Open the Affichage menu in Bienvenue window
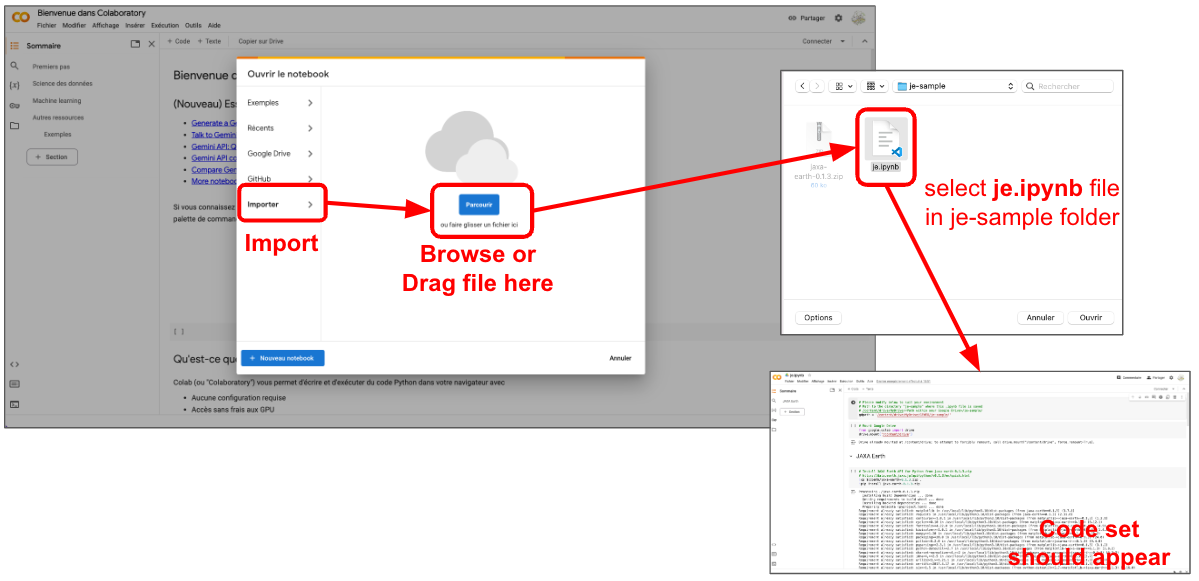This screenshot has height=581, width=1199. [x=106, y=25]
